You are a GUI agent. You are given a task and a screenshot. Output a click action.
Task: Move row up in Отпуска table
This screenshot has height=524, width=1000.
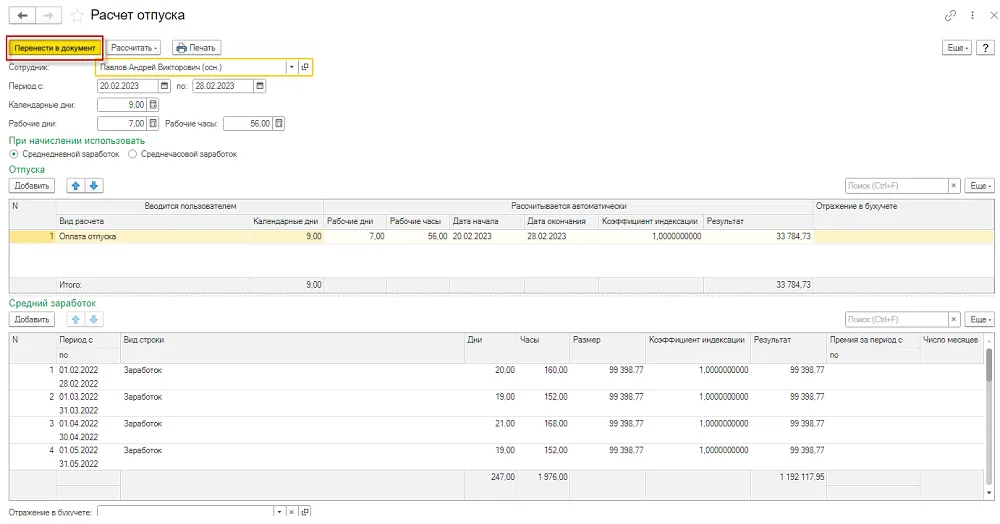coord(75,186)
